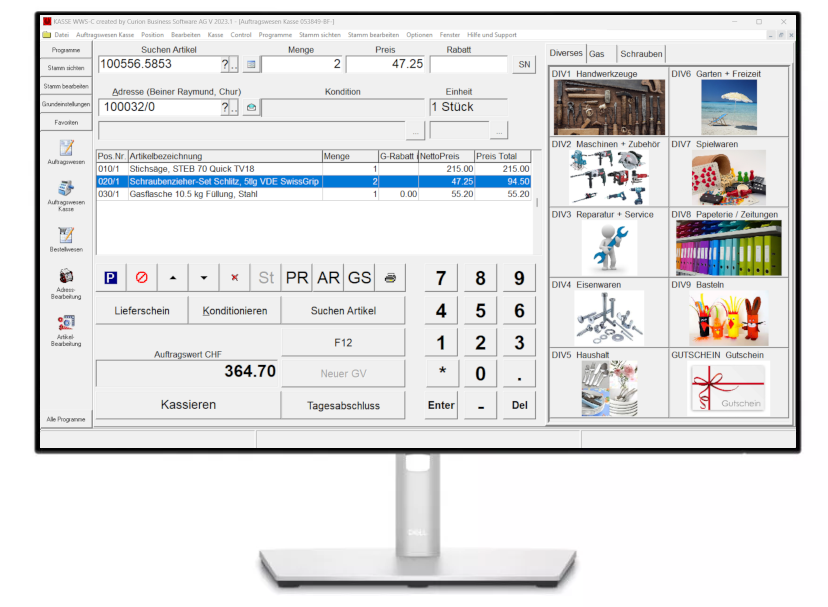Move position up with the up arrow
Viewport: 828px width, 607px height.
tap(172, 278)
